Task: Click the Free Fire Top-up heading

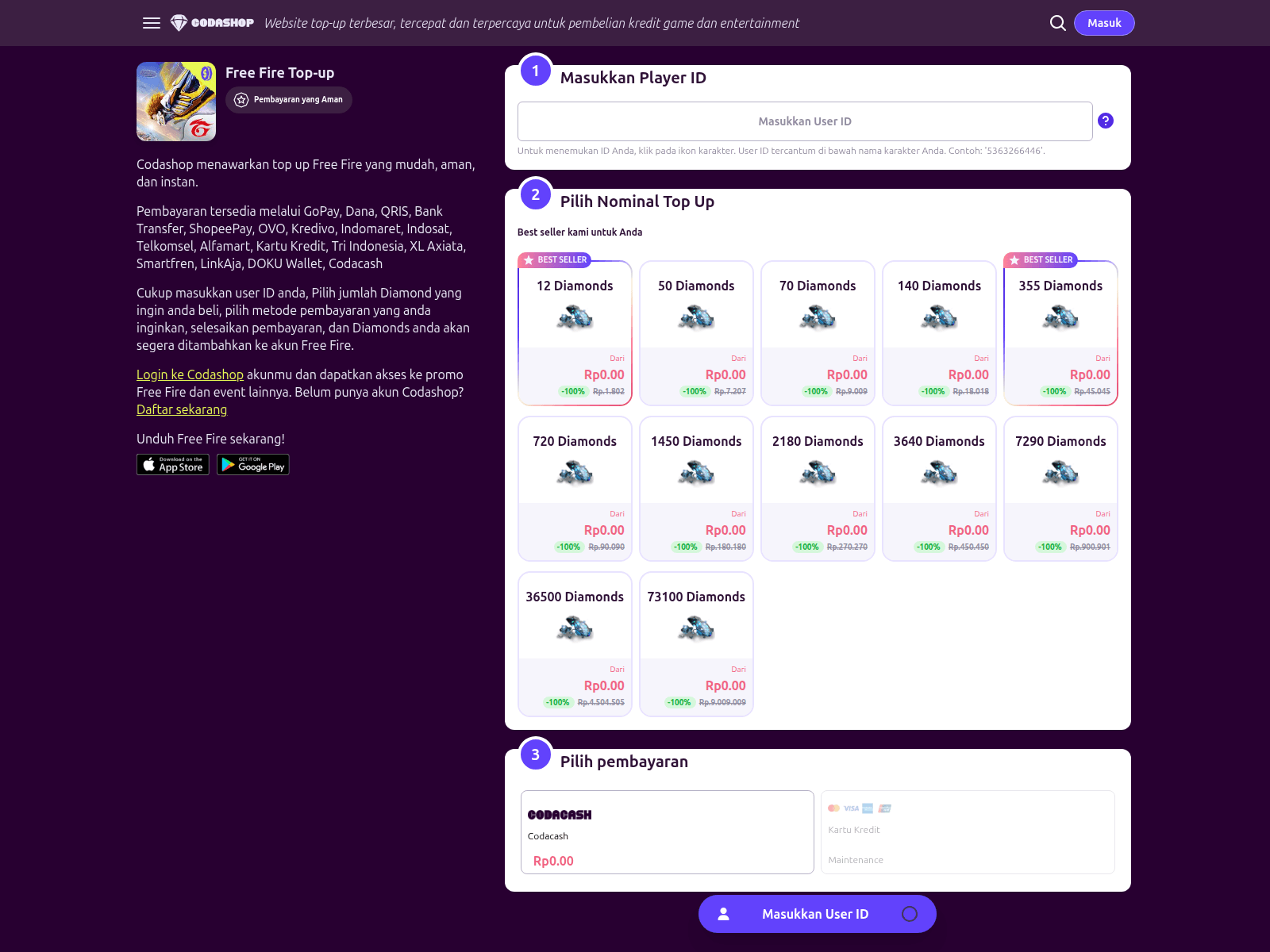Action: 280,73
